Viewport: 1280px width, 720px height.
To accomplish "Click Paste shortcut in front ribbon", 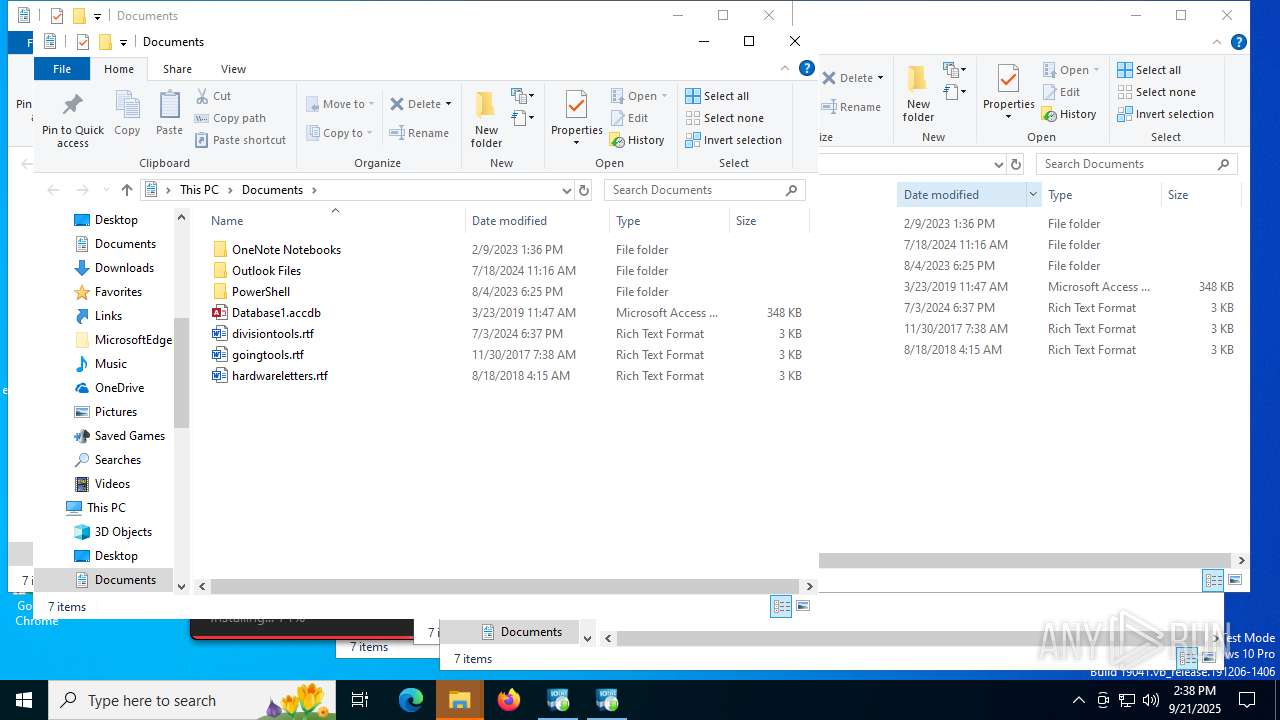I will coord(241,140).
